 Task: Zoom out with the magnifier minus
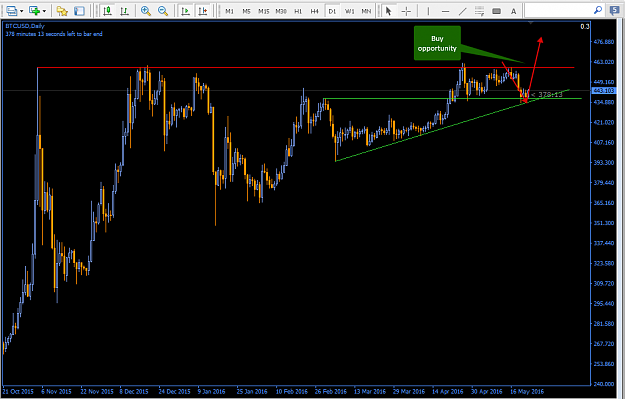163,11
